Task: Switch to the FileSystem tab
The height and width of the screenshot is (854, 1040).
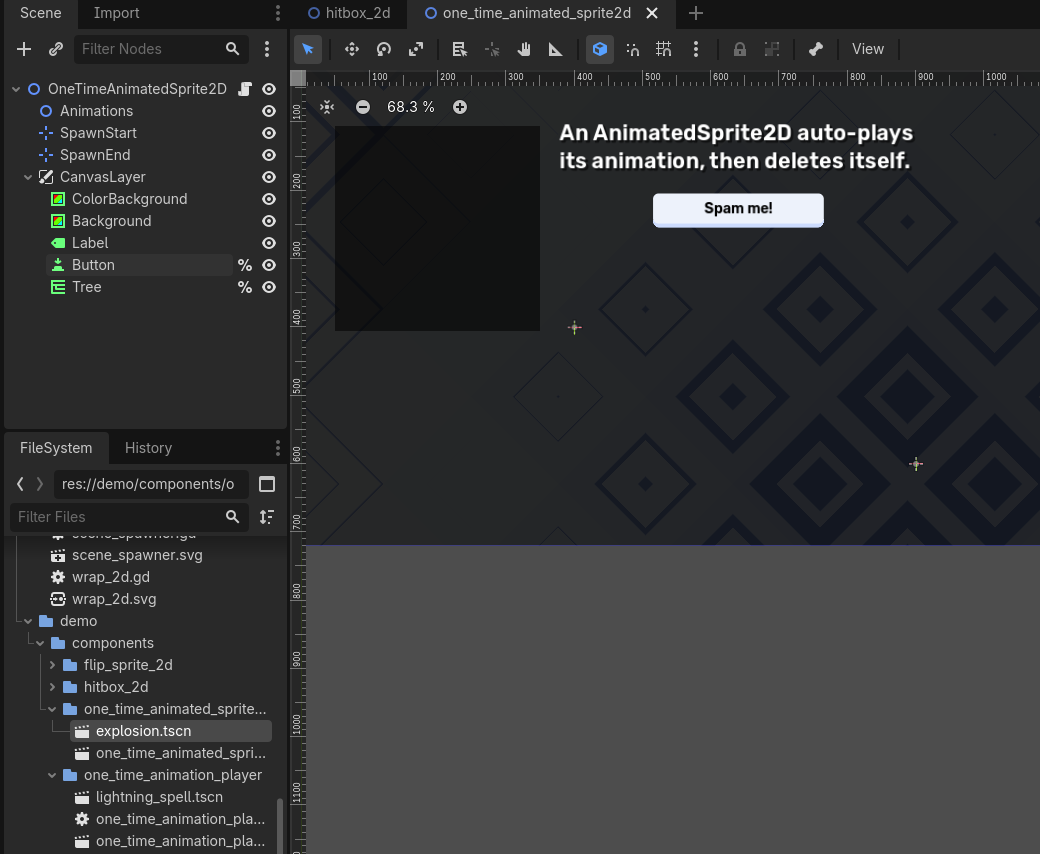Action: click(x=56, y=448)
